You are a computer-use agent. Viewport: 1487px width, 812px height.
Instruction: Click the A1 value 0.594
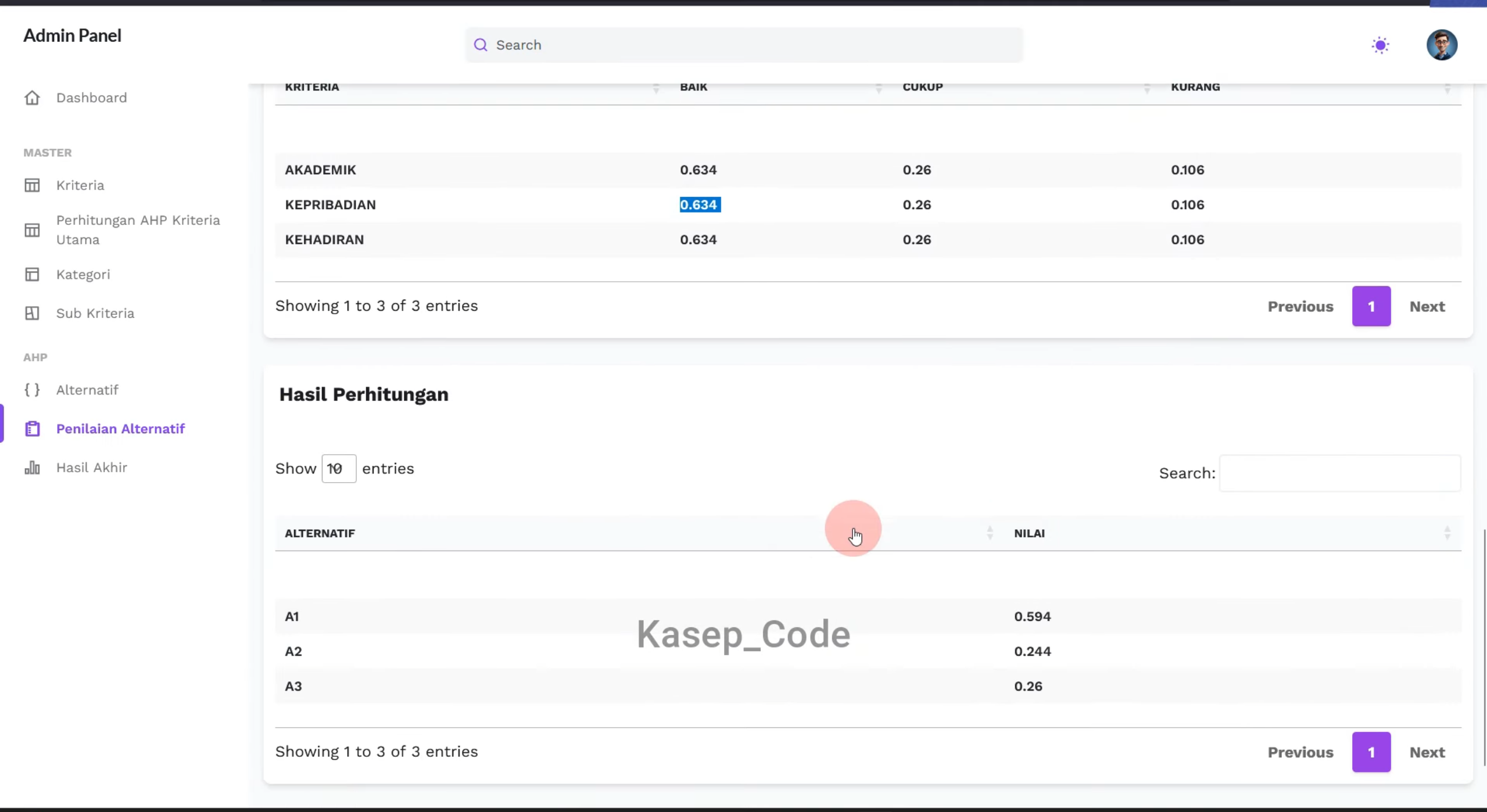(1032, 616)
